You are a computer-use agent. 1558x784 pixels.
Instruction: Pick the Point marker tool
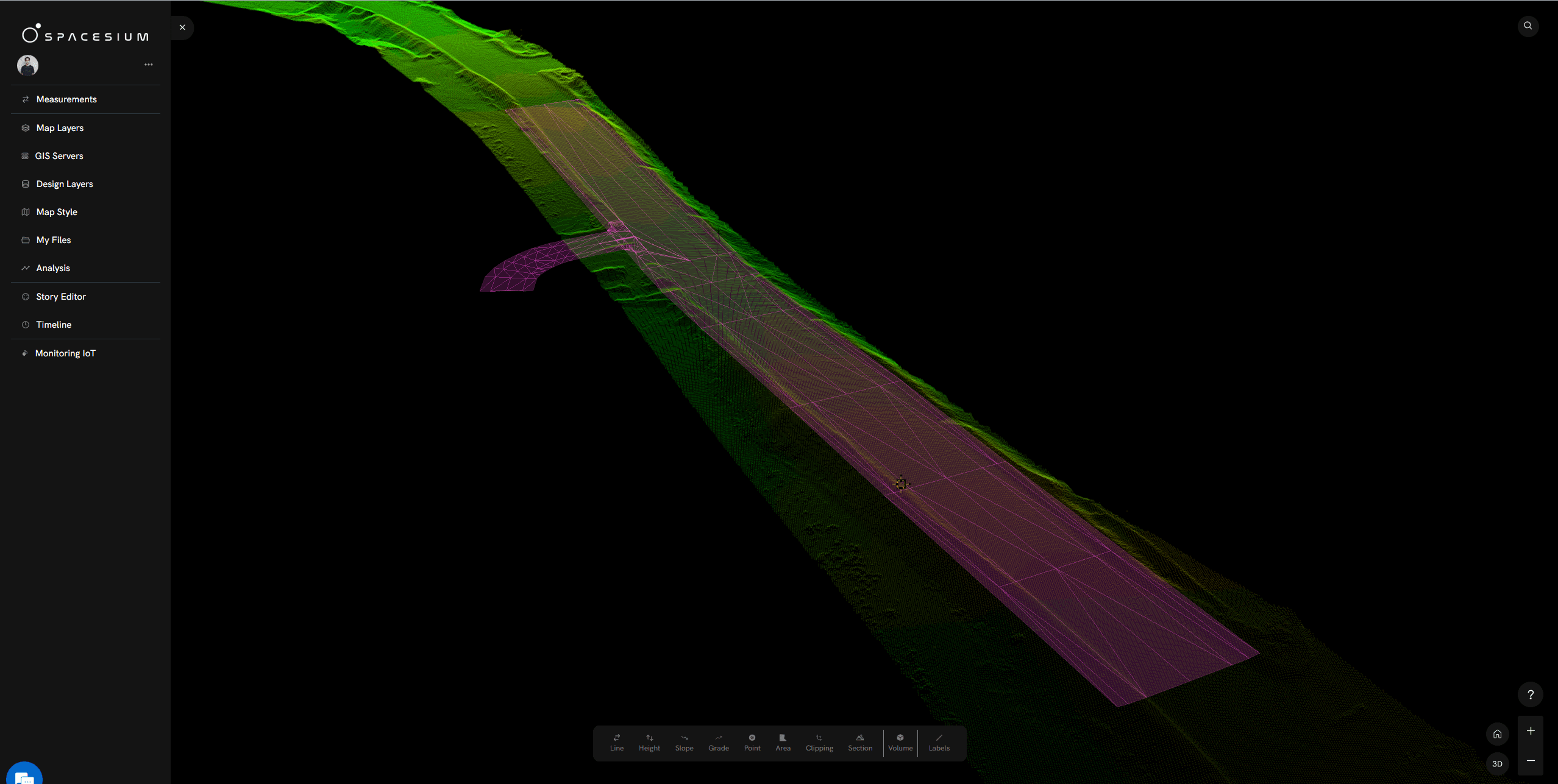pos(752,742)
